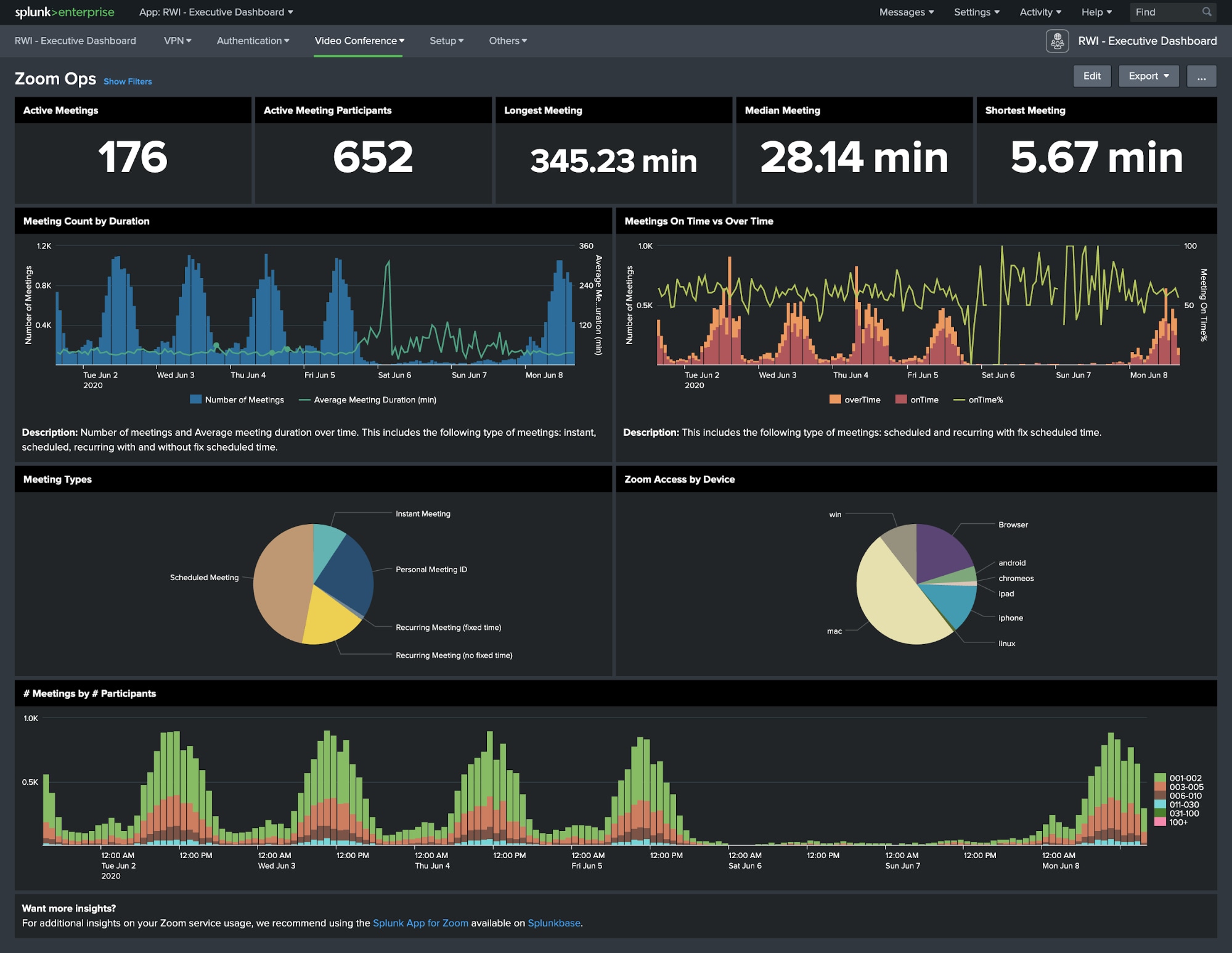Image resolution: width=1232 pixels, height=953 pixels.
Task: Open the Help menu
Action: [1096, 12]
